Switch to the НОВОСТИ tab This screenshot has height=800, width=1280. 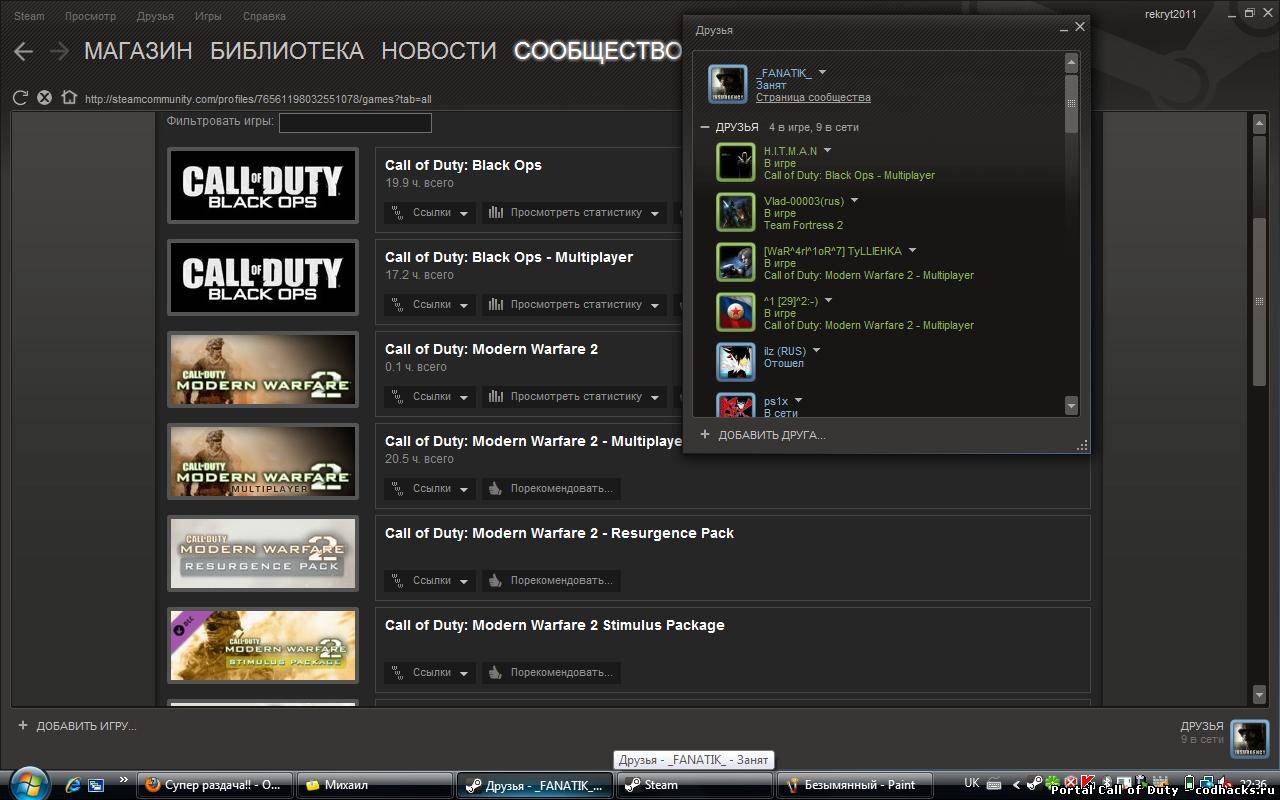pos(439,51)
